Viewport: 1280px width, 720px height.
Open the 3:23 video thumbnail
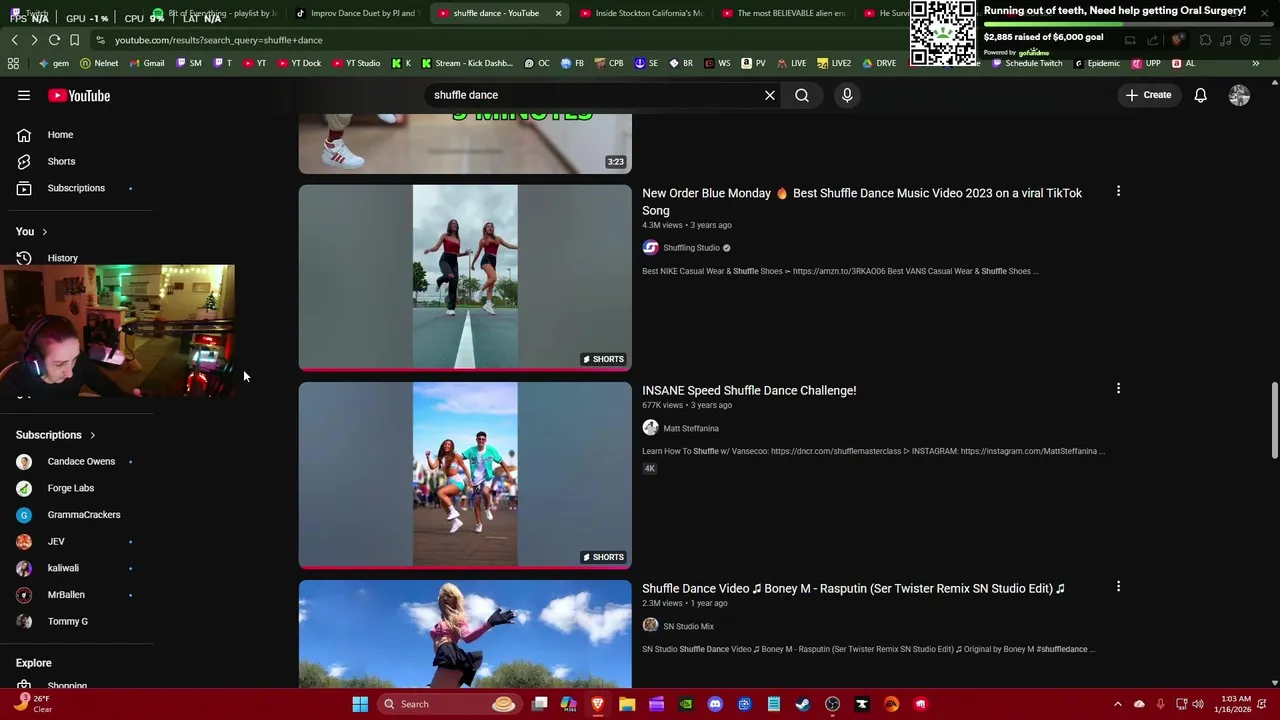pos(465,144)
